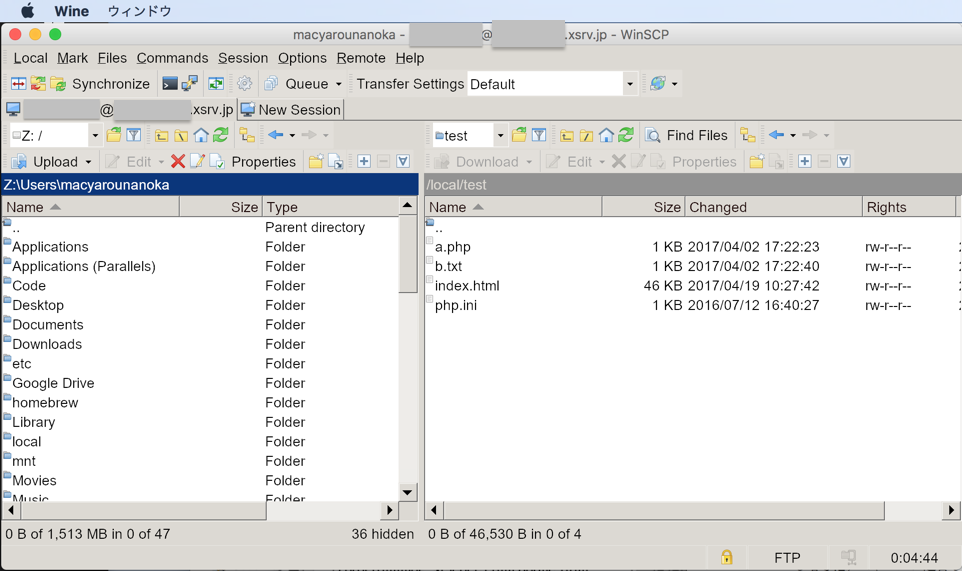Switch to the xsrv.jp session tab

[120, 110]
